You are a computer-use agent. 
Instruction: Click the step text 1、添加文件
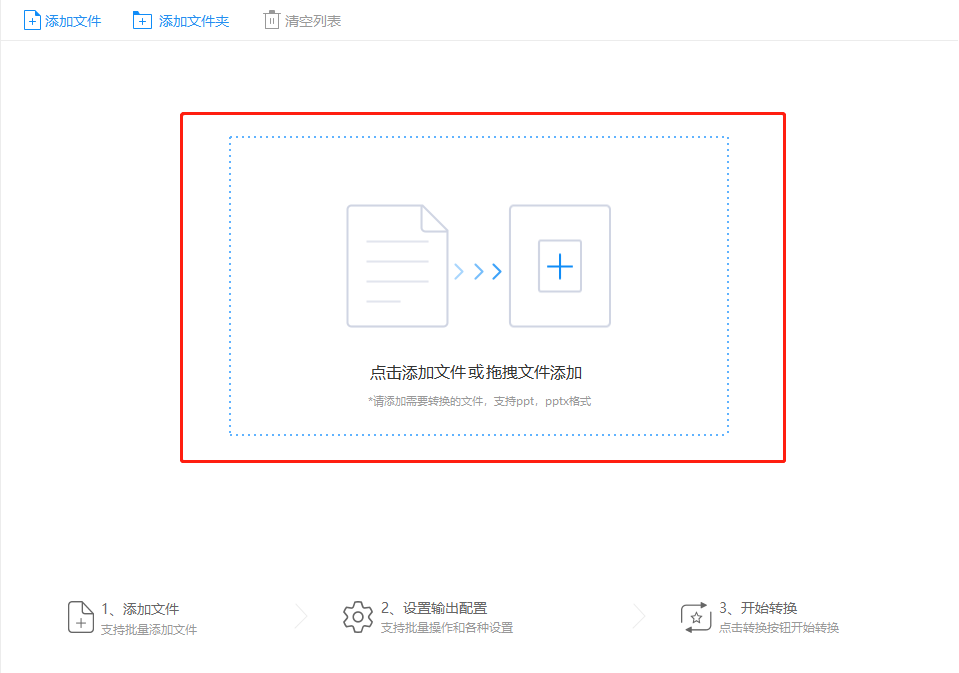[140, 609]
